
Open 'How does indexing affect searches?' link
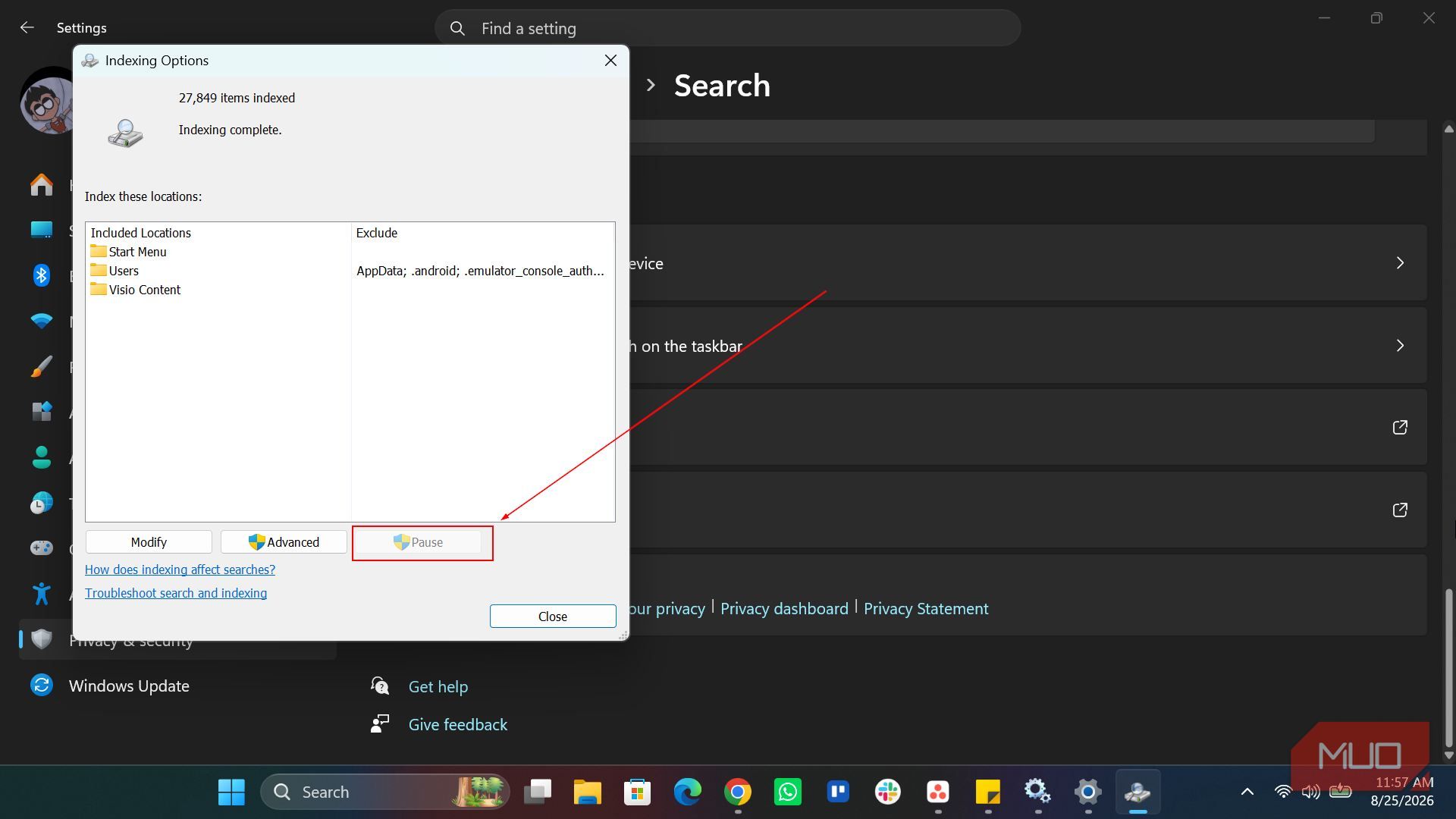coord(180,570)
